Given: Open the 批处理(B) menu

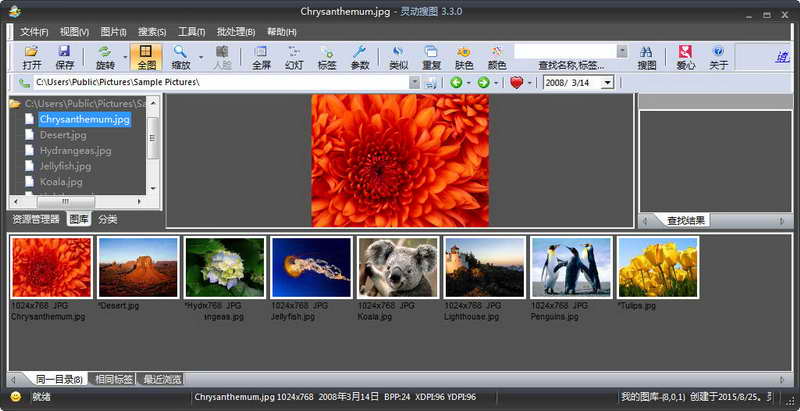Looking at the screenshot, I should pyautogui.click(x=236, y=32).
